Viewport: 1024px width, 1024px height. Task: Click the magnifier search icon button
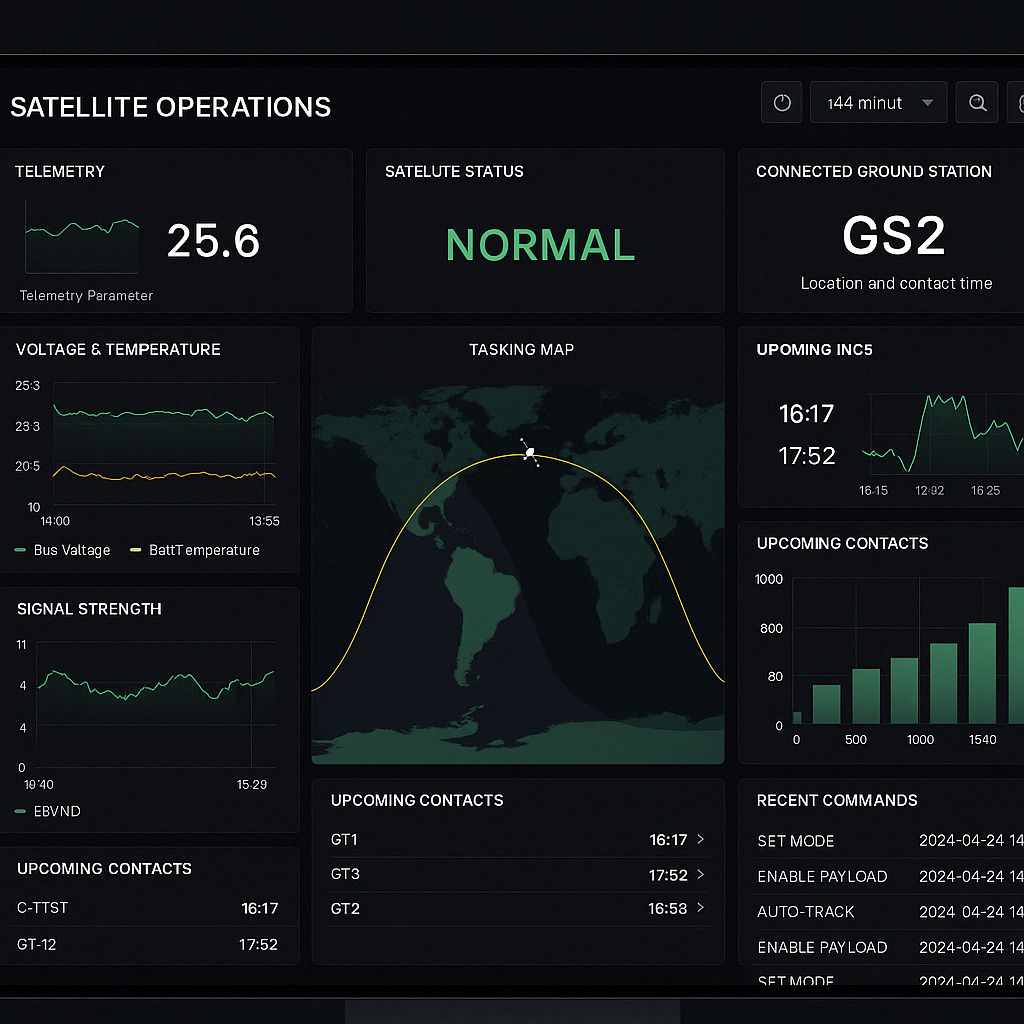pos(977,103)
